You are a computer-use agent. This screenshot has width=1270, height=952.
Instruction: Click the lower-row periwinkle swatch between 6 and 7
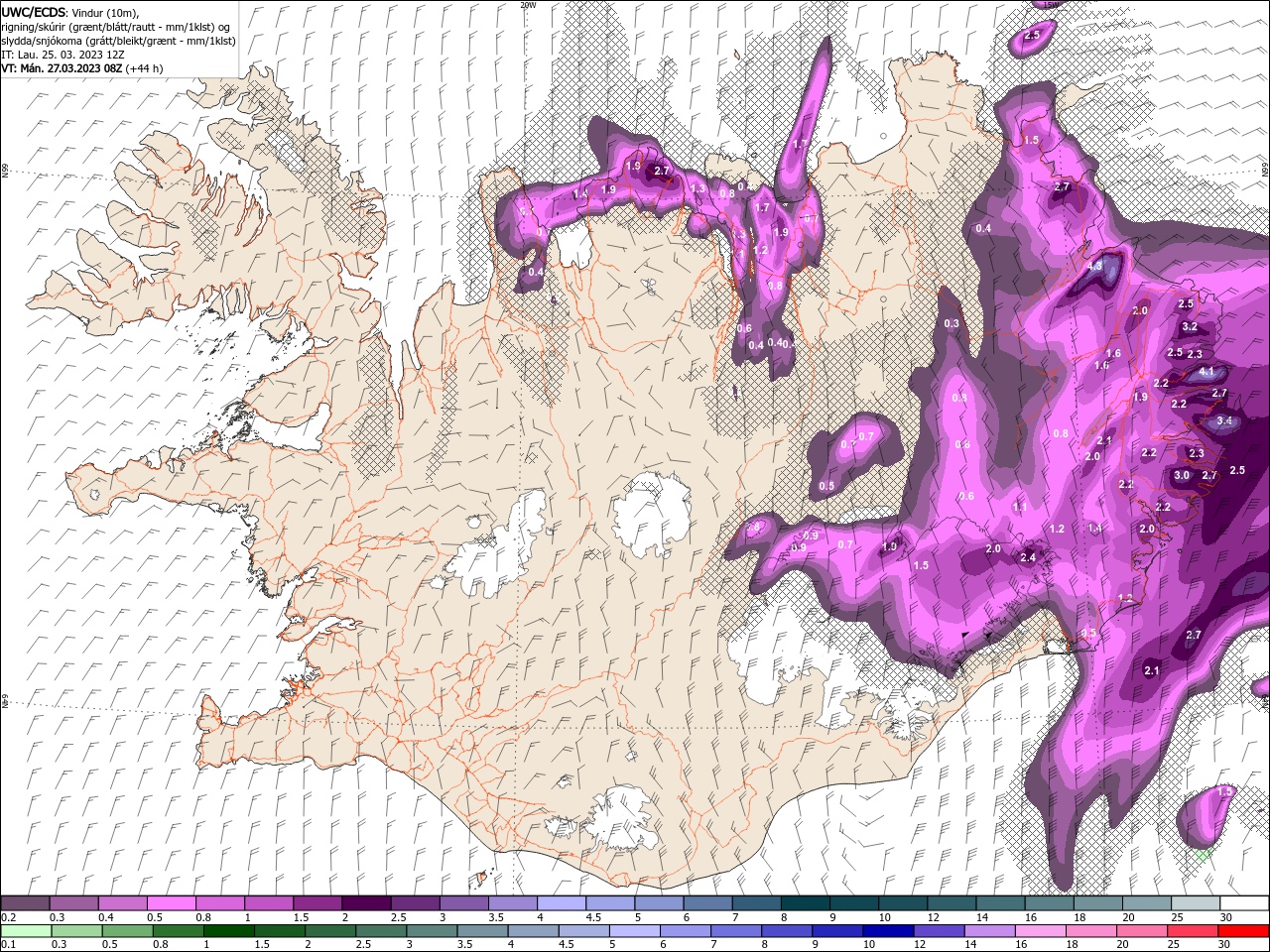(x=686, y=930)
